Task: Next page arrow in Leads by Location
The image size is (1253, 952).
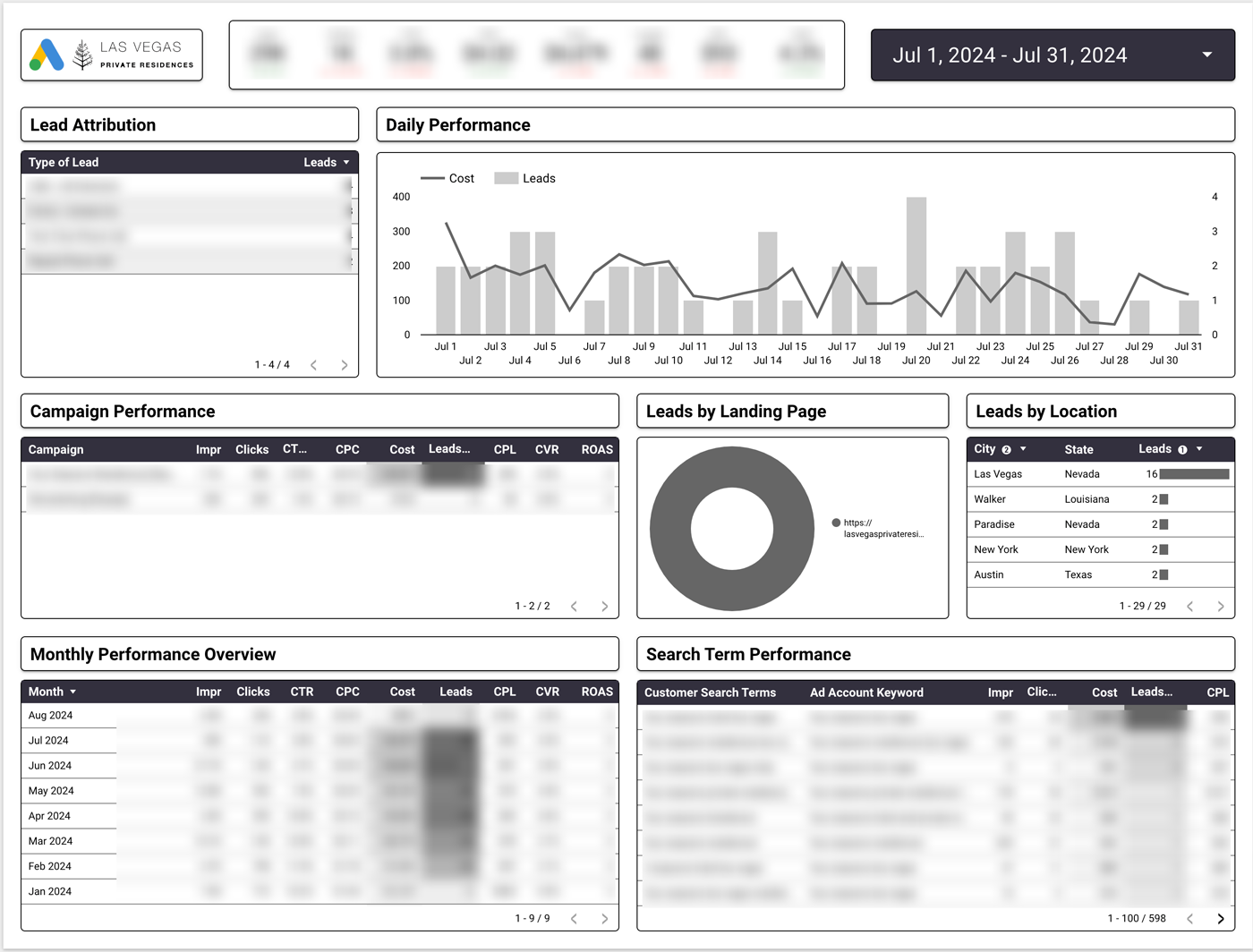Action: coord(1221,607)
